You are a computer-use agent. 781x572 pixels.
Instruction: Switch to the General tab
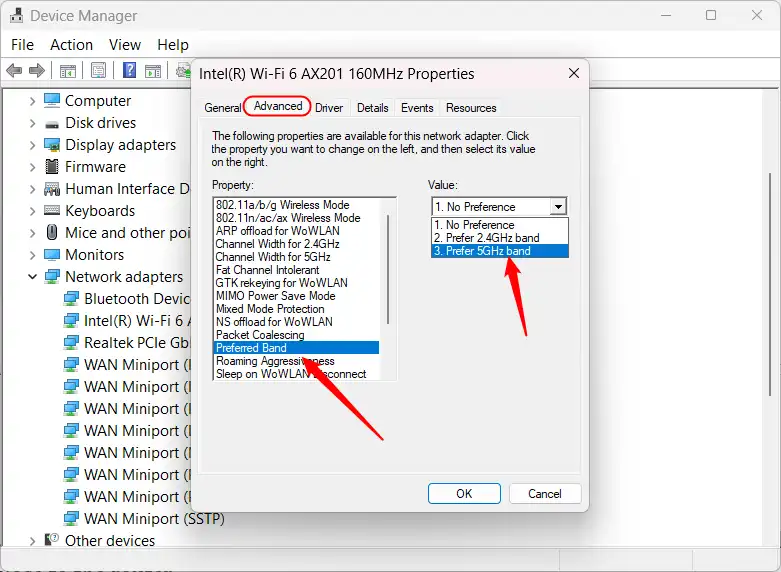(223, 108)
